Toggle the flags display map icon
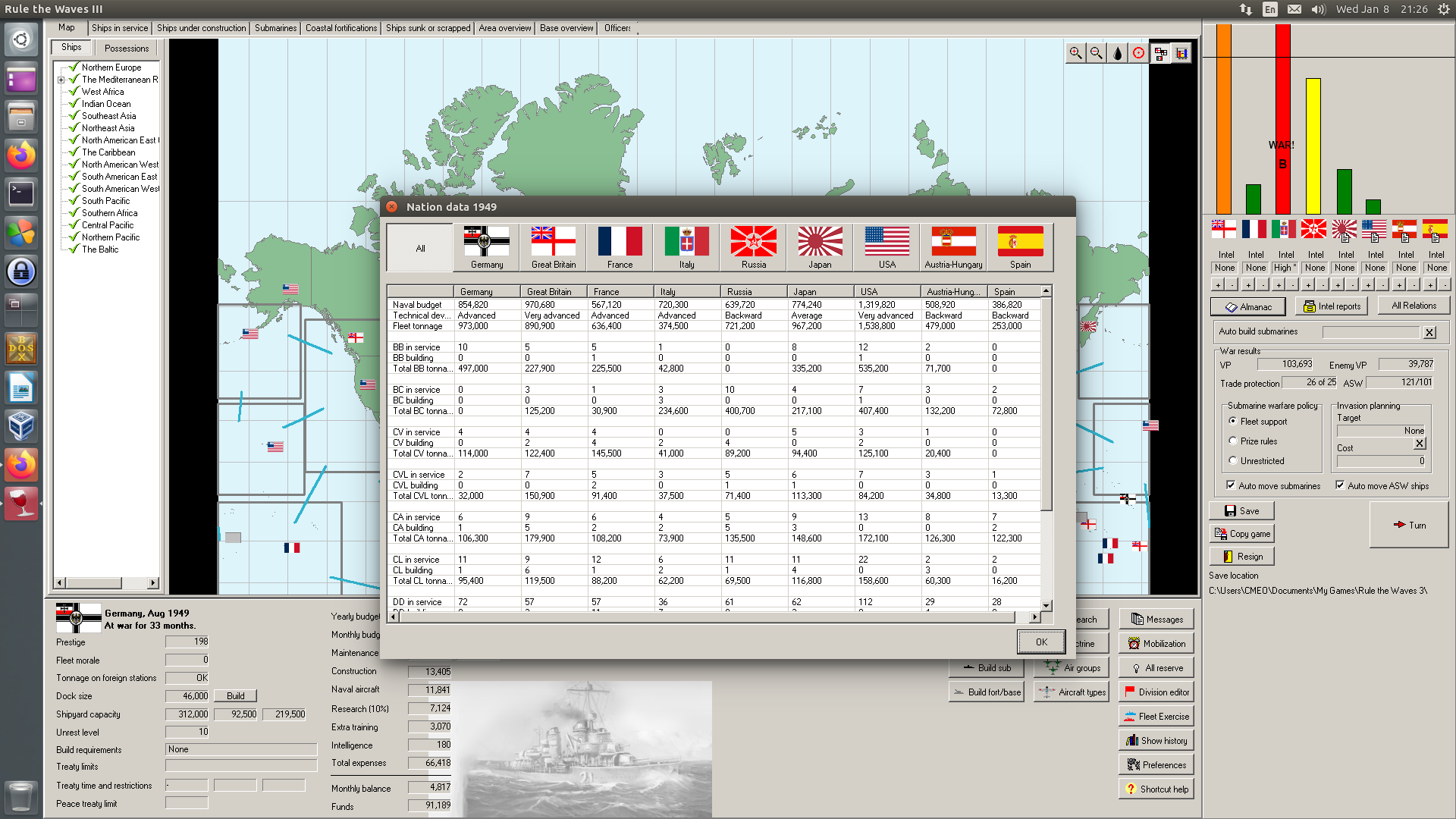 click(x=1160, y=53)
